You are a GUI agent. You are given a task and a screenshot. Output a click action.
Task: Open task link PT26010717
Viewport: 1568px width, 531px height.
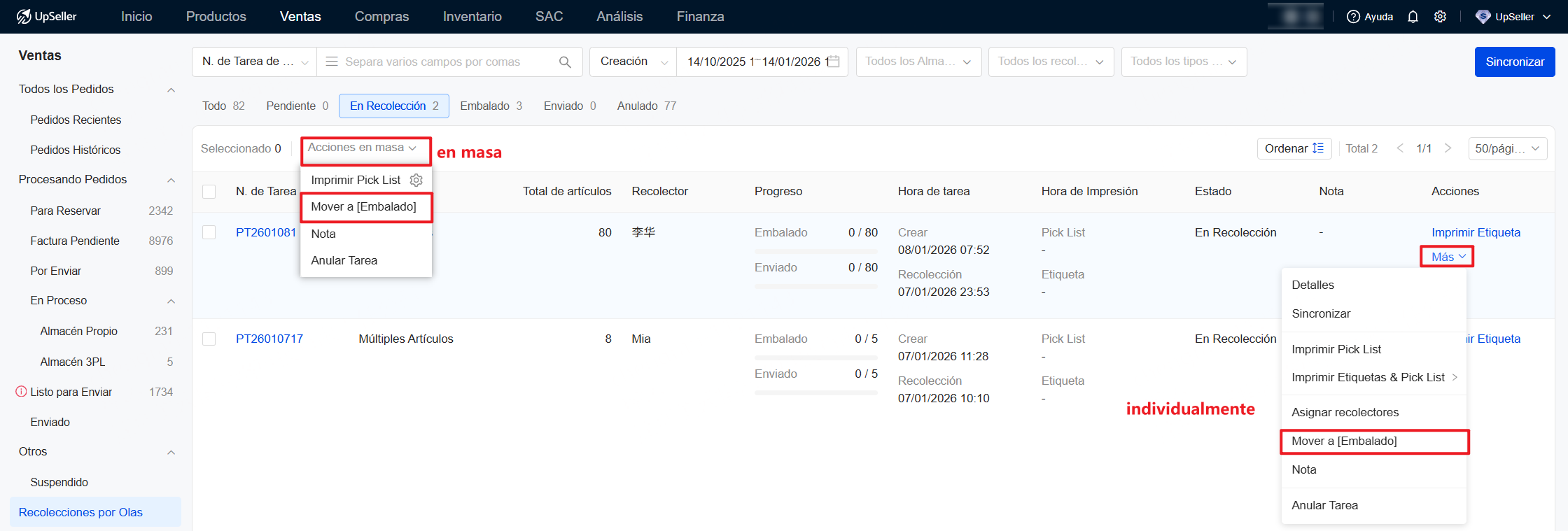(x=269, y=339)
